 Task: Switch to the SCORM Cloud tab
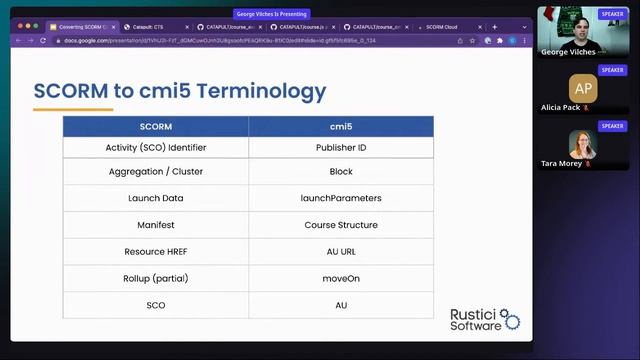point(449,27)
